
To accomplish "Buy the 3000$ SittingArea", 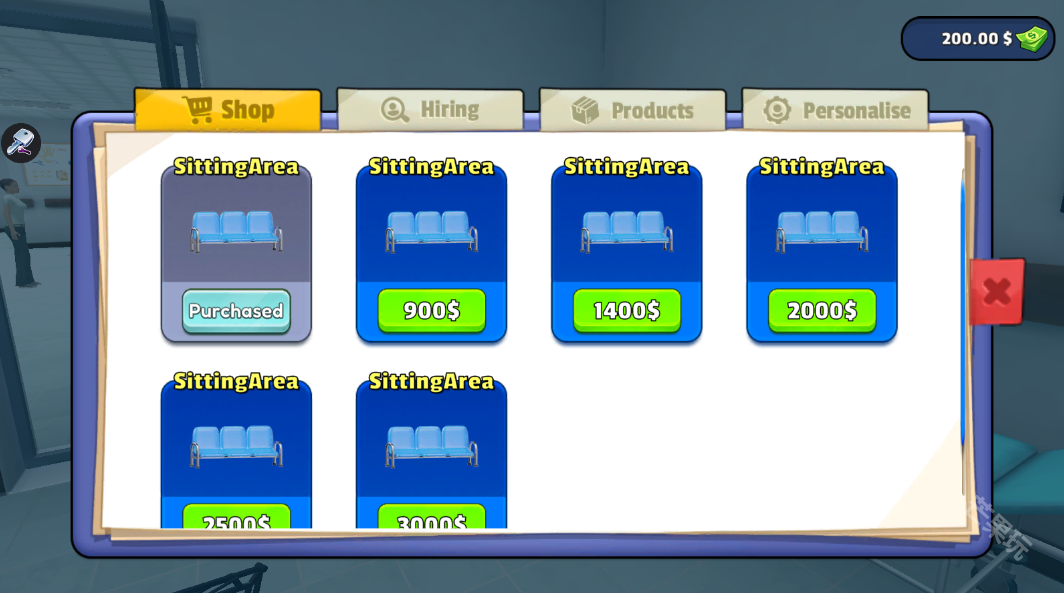I will [431, 518].
